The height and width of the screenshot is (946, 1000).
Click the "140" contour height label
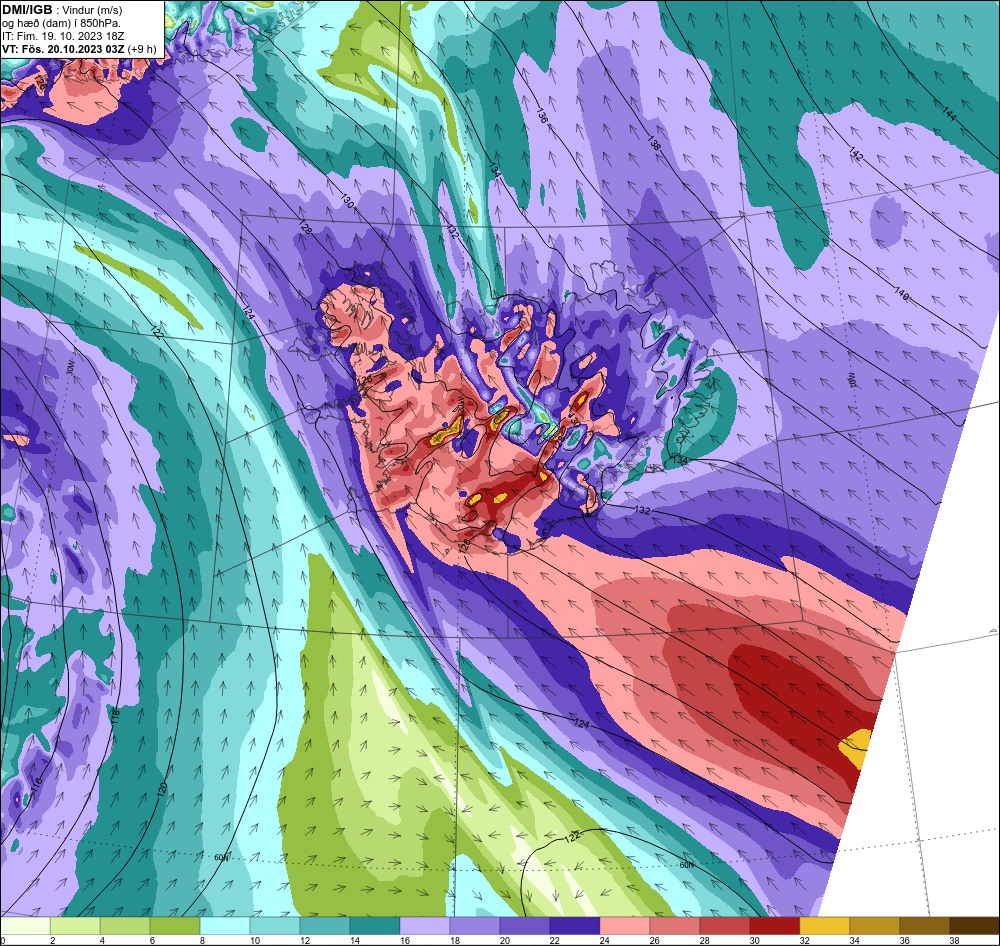(x=901, y=293)
